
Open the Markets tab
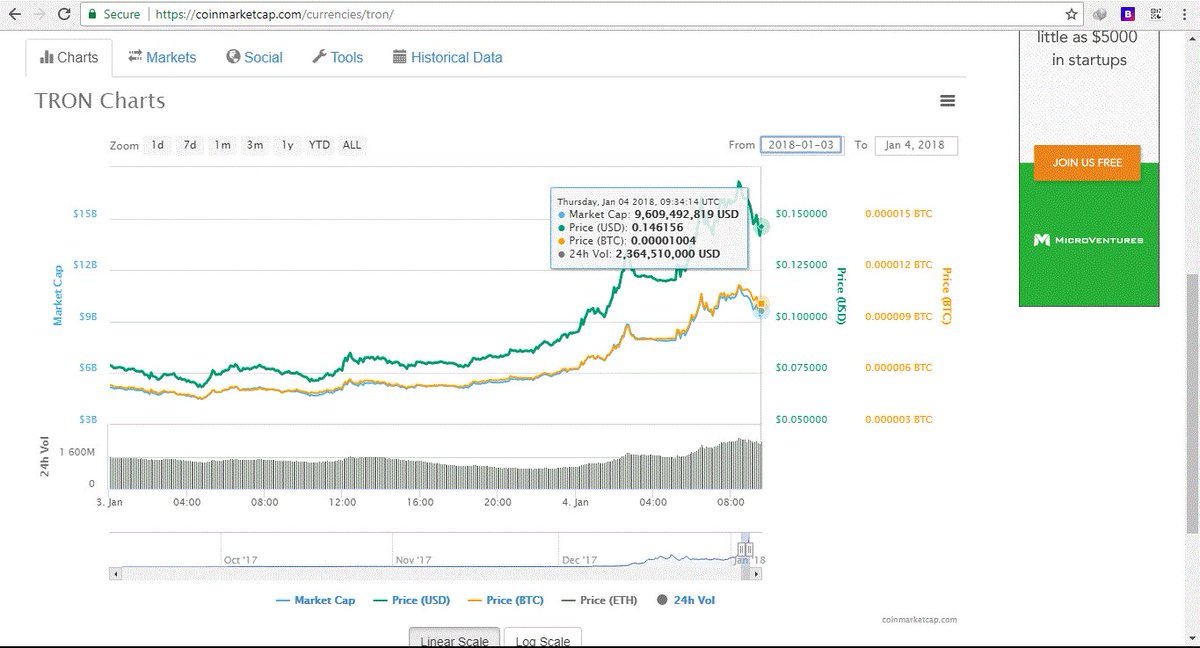[162, 57]
